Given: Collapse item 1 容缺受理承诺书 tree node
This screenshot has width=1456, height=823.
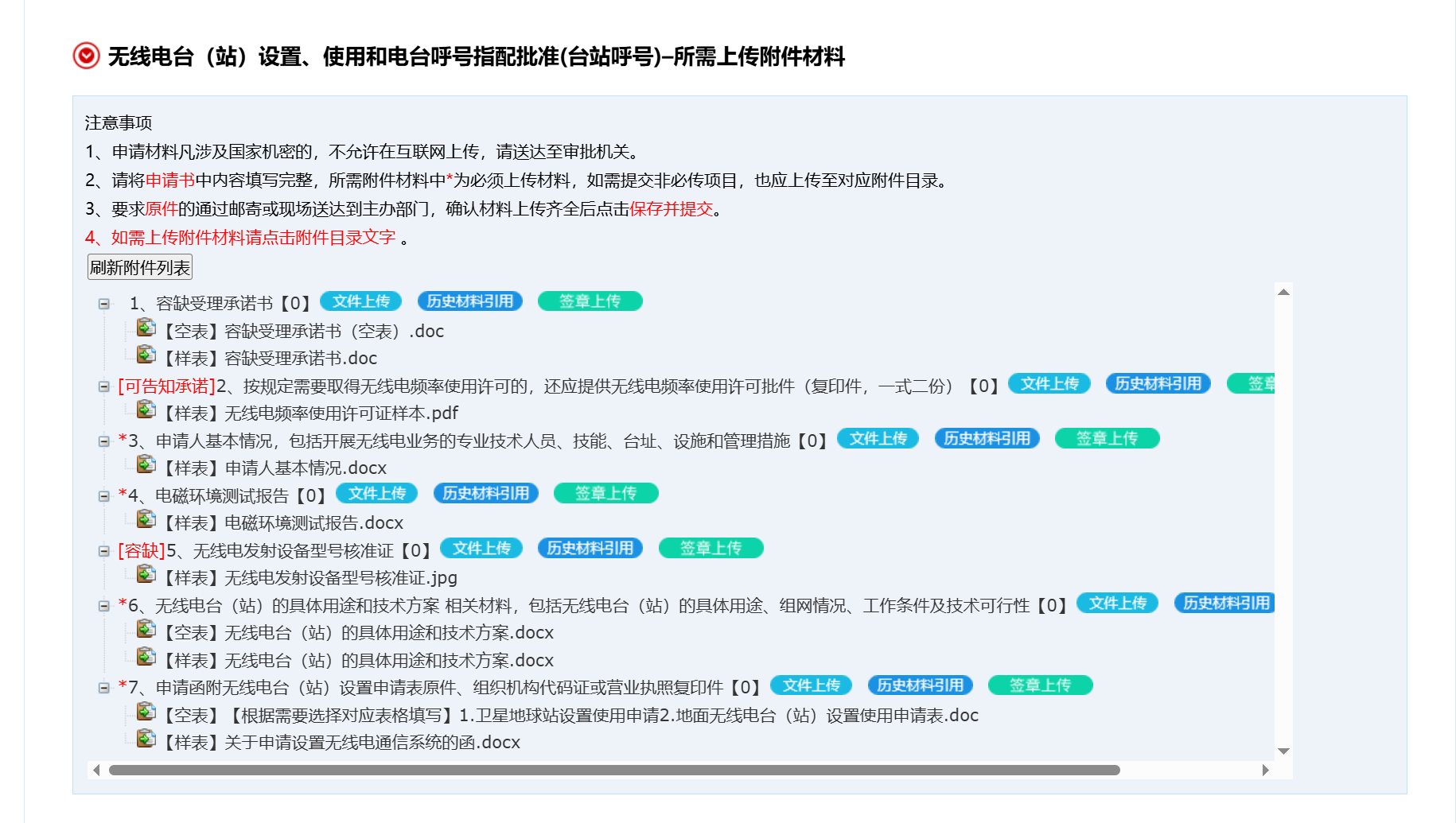Looking at the screenshot, I should [103, 304].
